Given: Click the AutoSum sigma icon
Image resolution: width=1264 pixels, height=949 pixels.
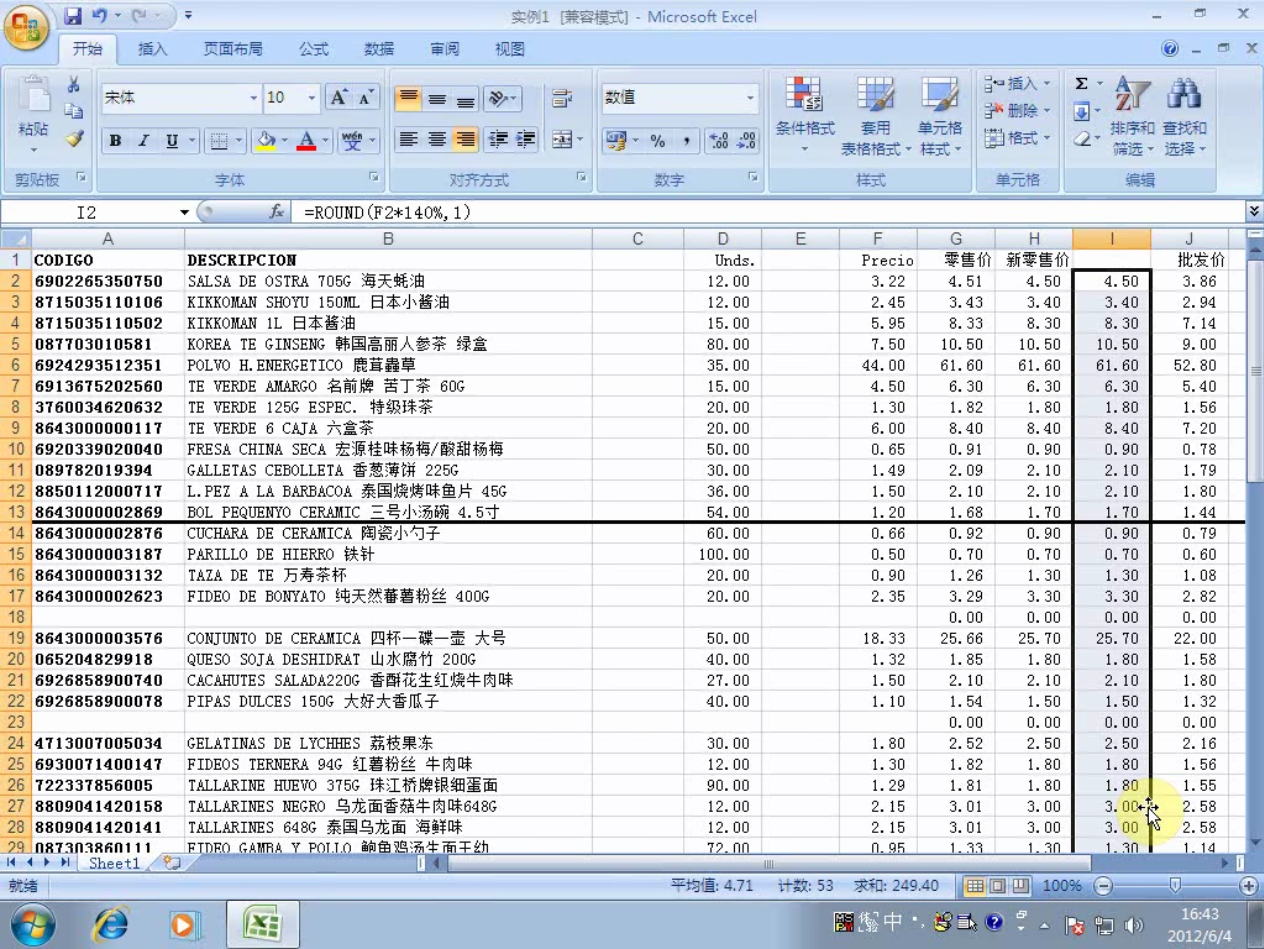Looking at the screenshot, I should (x=1082, y=84).
